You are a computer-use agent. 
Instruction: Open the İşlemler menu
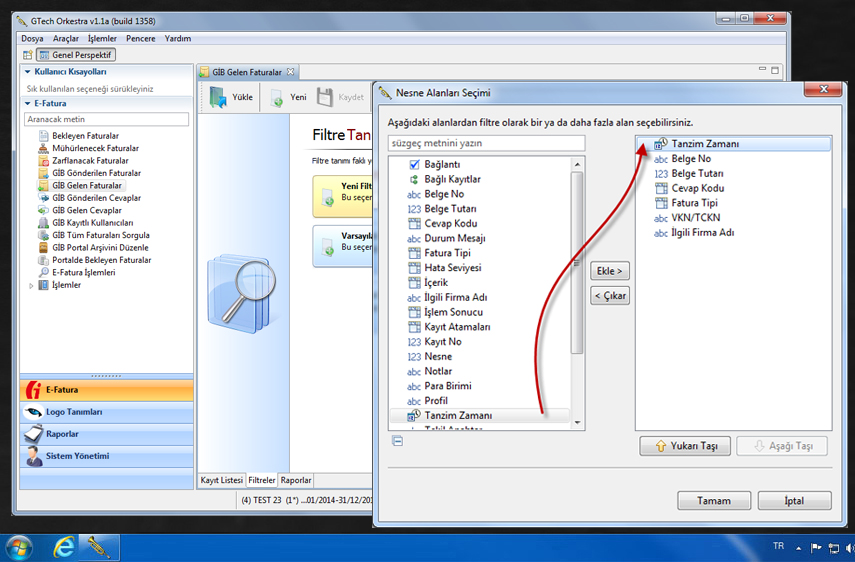[x=102, y=39]
